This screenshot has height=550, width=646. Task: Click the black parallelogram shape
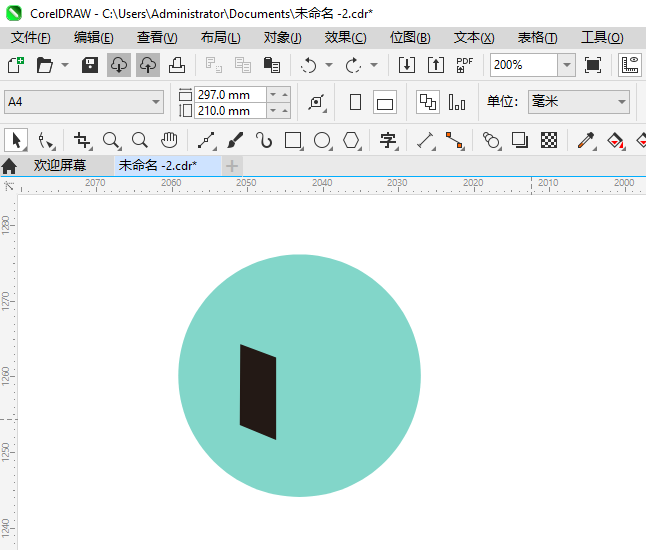258,392
